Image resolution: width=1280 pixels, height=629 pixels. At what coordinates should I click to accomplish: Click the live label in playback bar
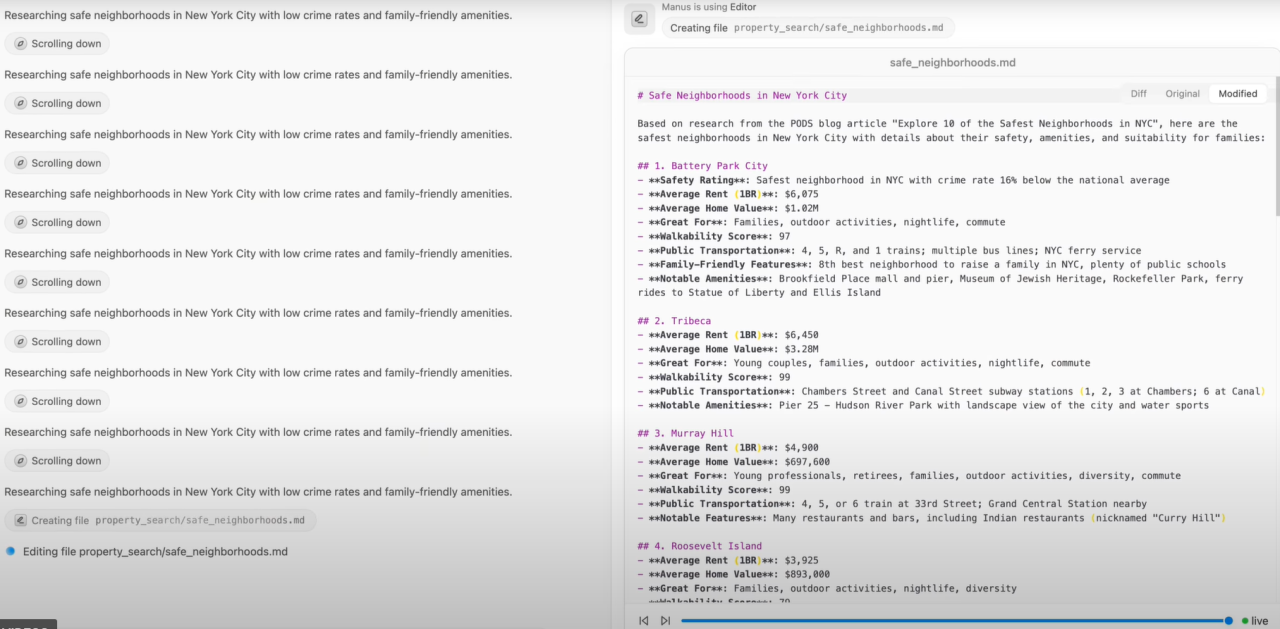(1259, 621)
